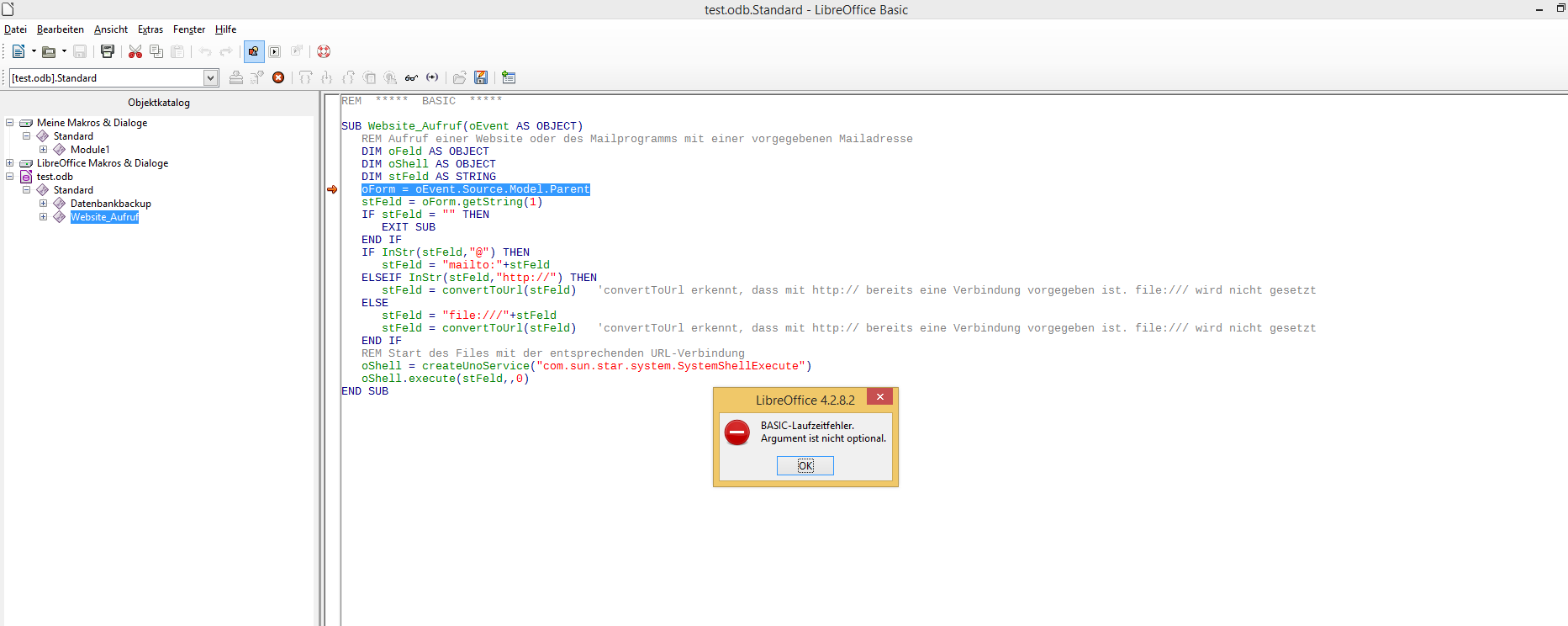Select Meine Makros & Dialoge tree item
The image size is (1568, 626).
[92, 123]
